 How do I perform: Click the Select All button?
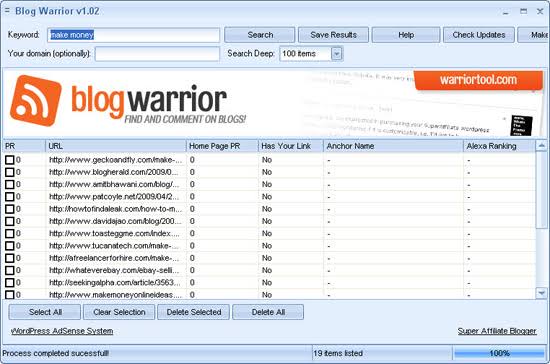45,312
